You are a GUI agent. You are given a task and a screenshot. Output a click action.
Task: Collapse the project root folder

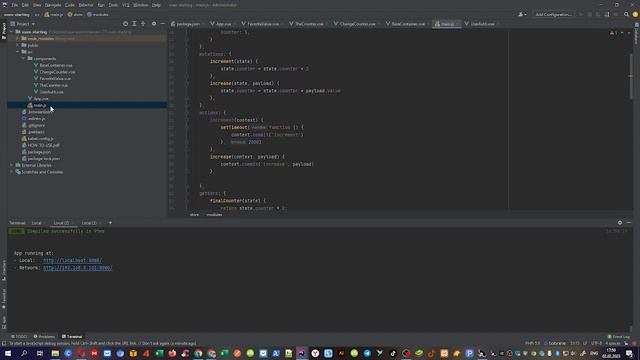[11, 32]
